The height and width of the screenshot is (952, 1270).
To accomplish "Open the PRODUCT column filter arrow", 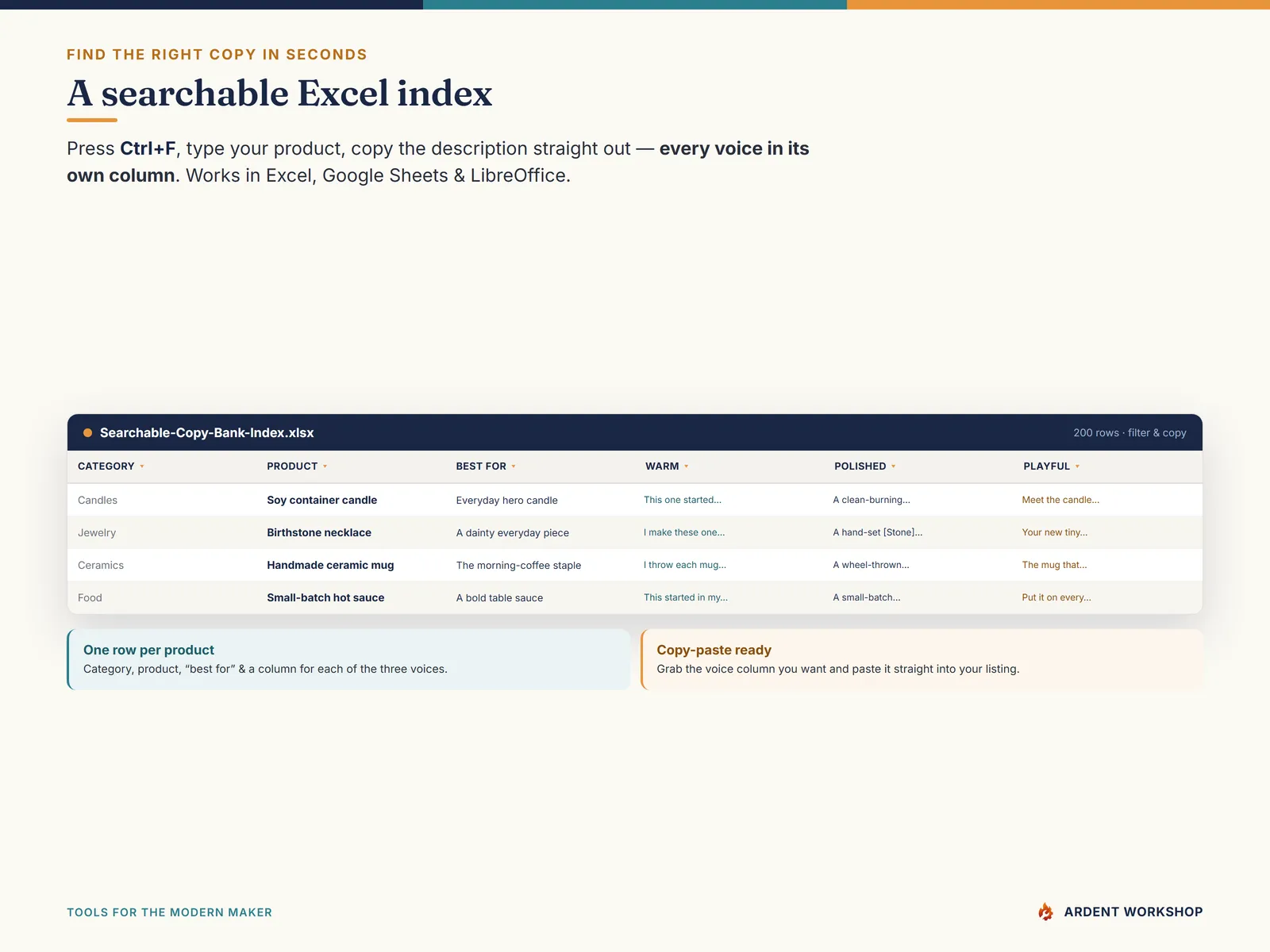I will tap(325, 466).
